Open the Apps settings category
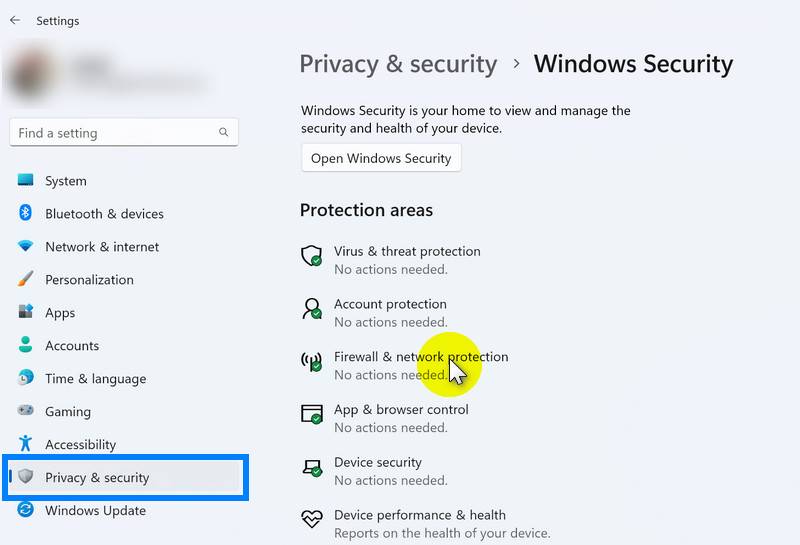 point(60,313)
